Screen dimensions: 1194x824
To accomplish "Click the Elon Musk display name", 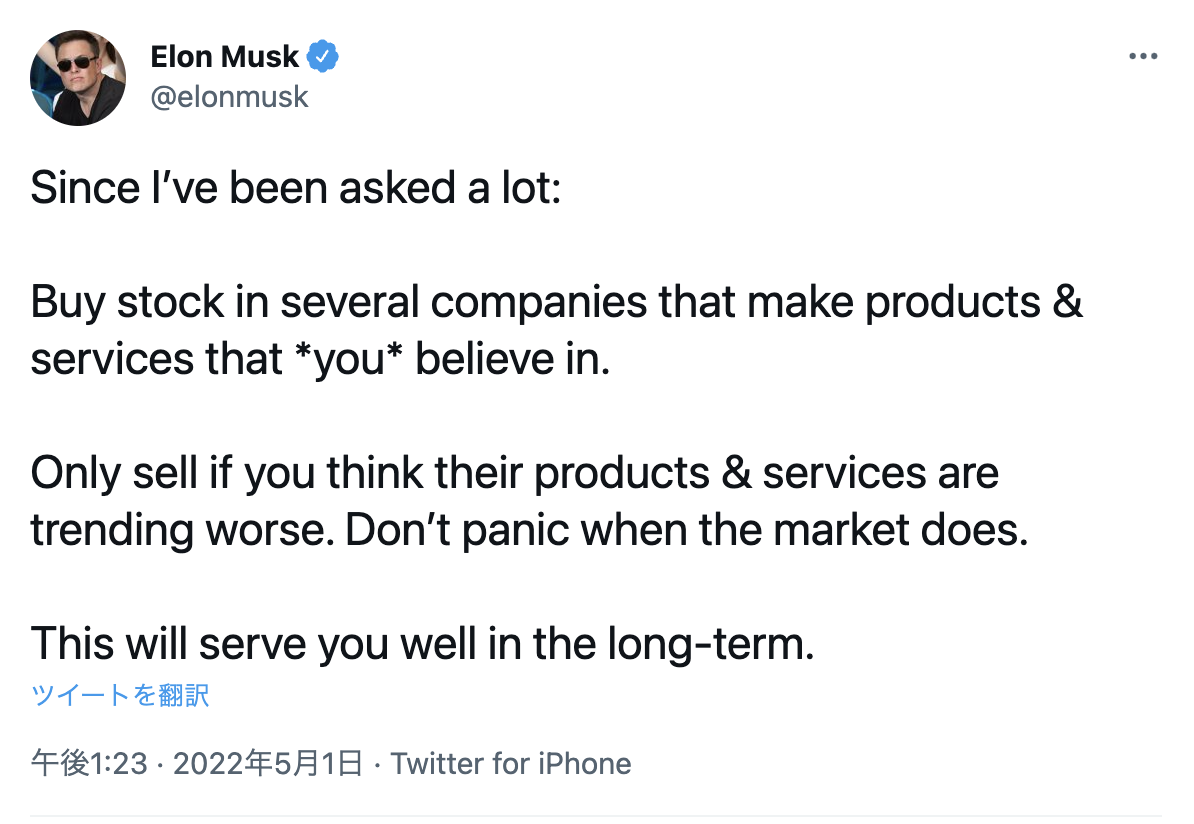I will coord(225,56).
